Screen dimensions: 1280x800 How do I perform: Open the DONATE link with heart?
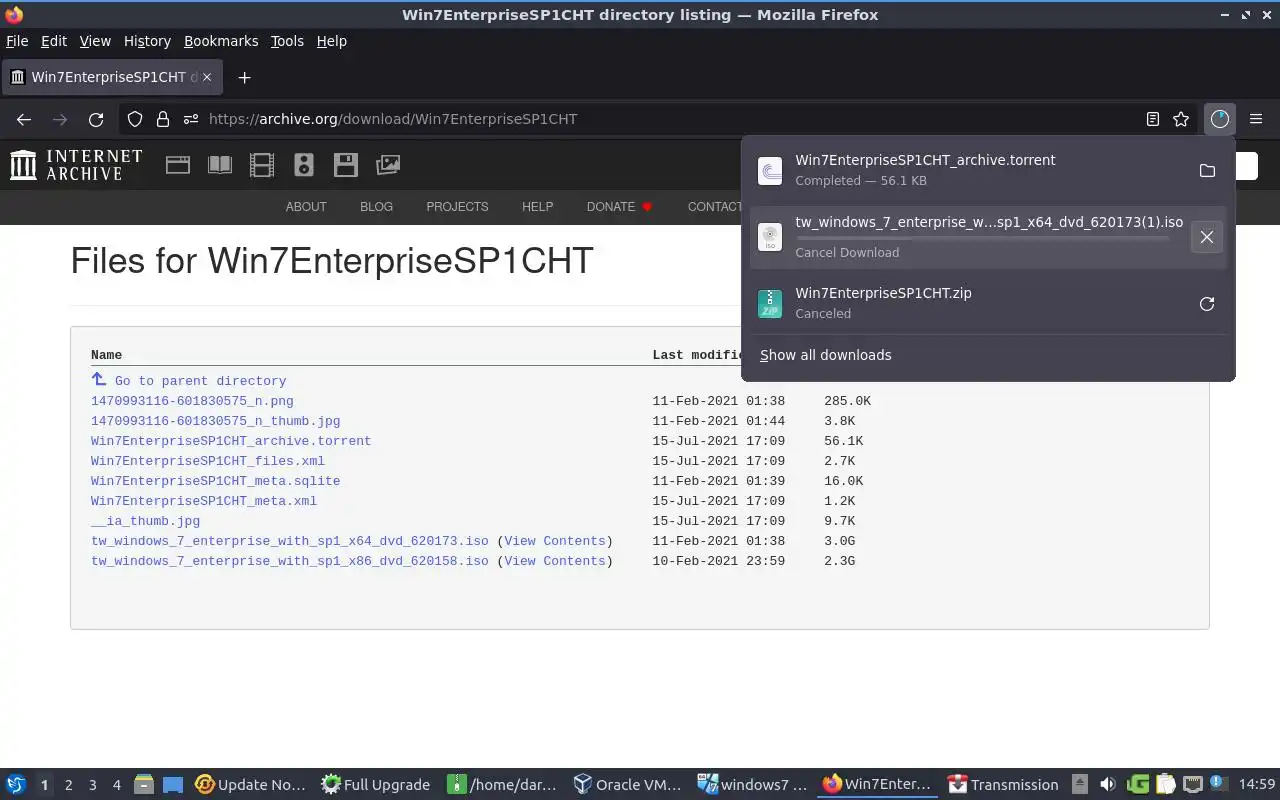pyautogui.click(x=619, y=207)
